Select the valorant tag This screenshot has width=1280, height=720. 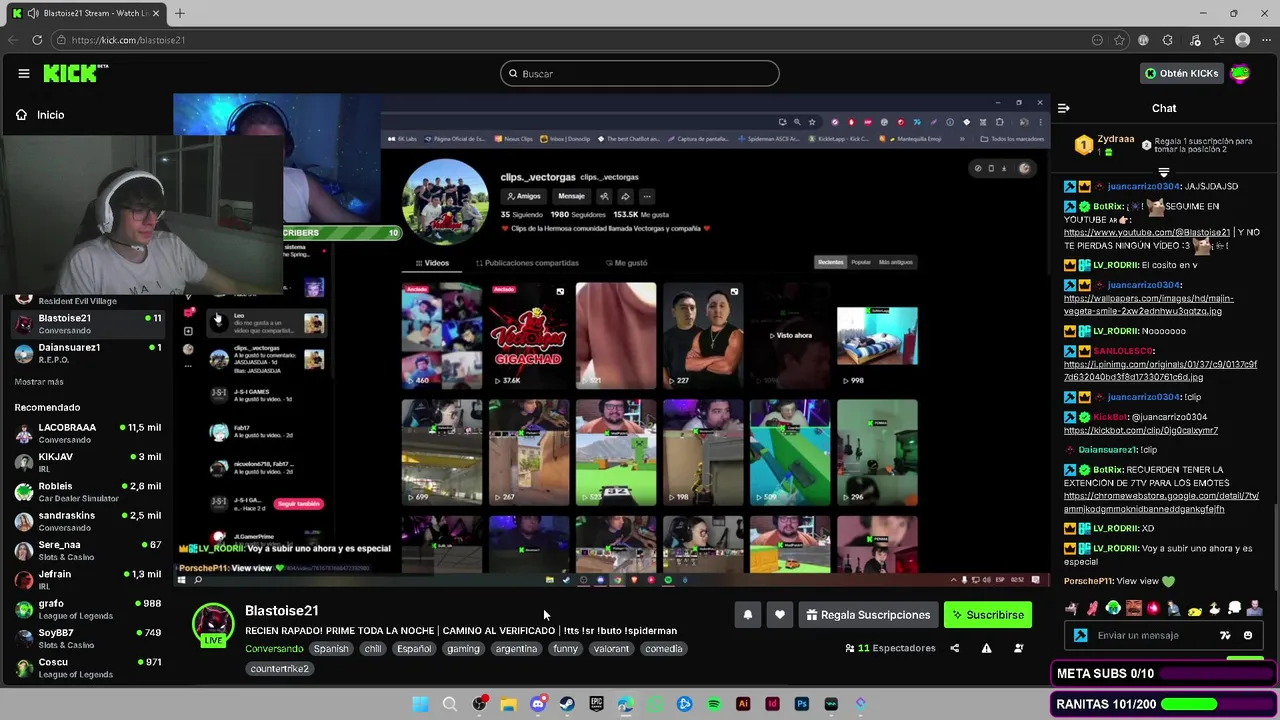(x=611, y=648)
